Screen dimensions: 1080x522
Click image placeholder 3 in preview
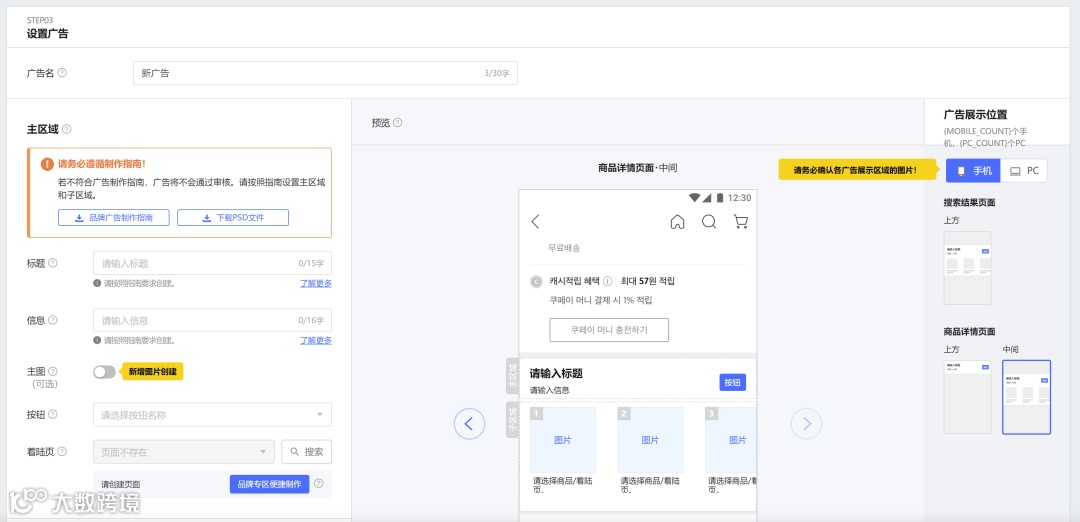click(731, 439)
